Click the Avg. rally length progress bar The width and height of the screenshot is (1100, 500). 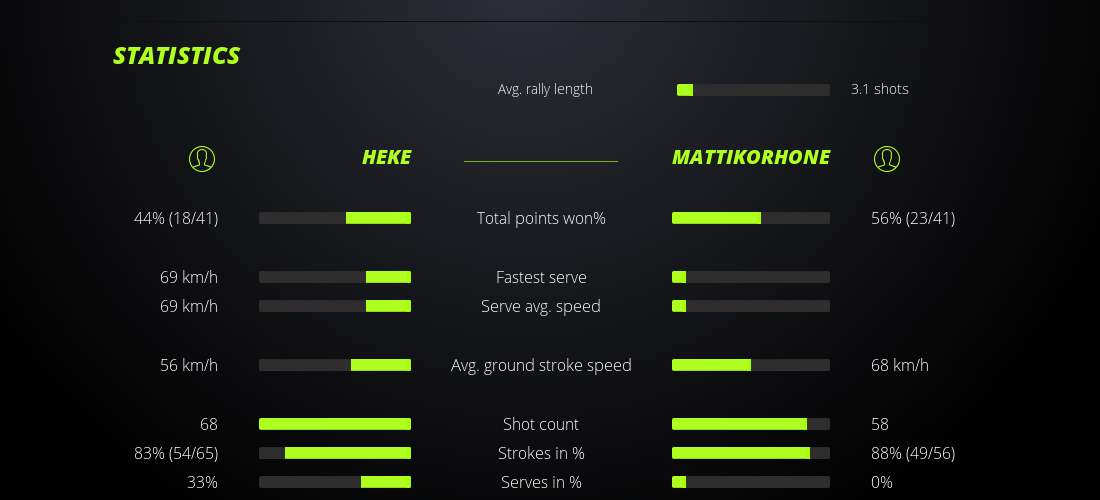753,90
